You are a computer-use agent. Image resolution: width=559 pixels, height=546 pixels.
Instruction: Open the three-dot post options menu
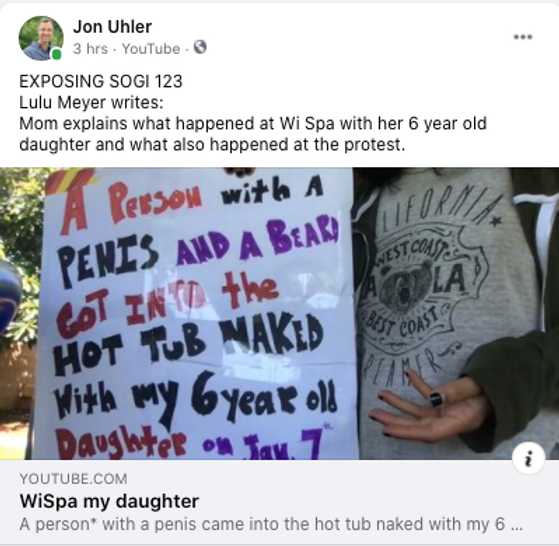point(523,37)
